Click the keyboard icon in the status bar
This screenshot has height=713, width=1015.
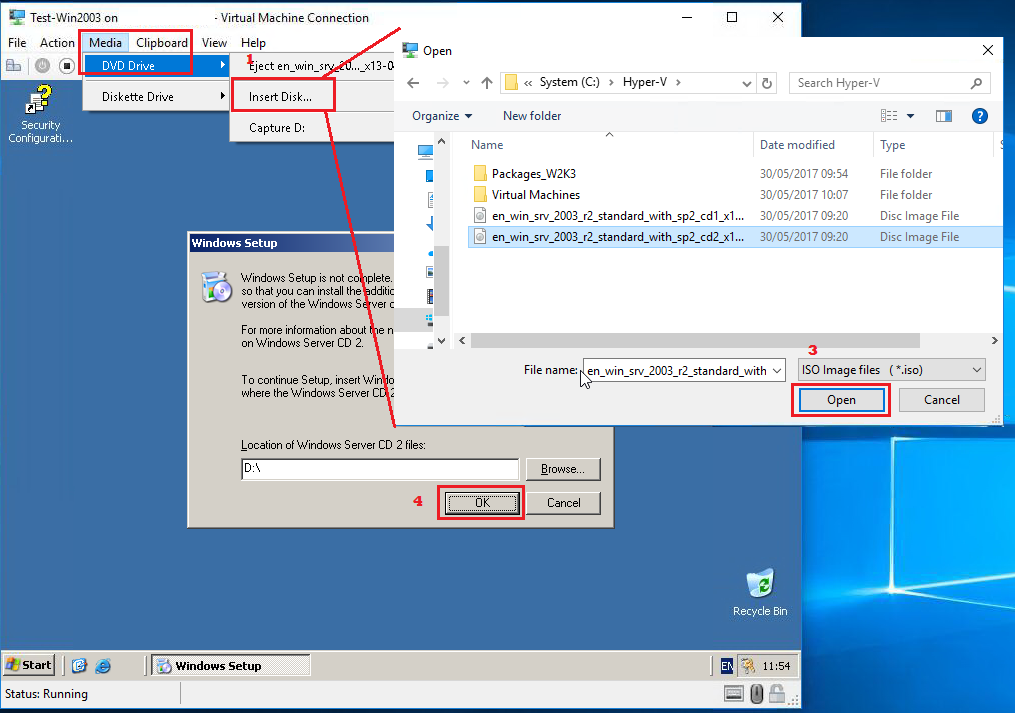(733, 693)
